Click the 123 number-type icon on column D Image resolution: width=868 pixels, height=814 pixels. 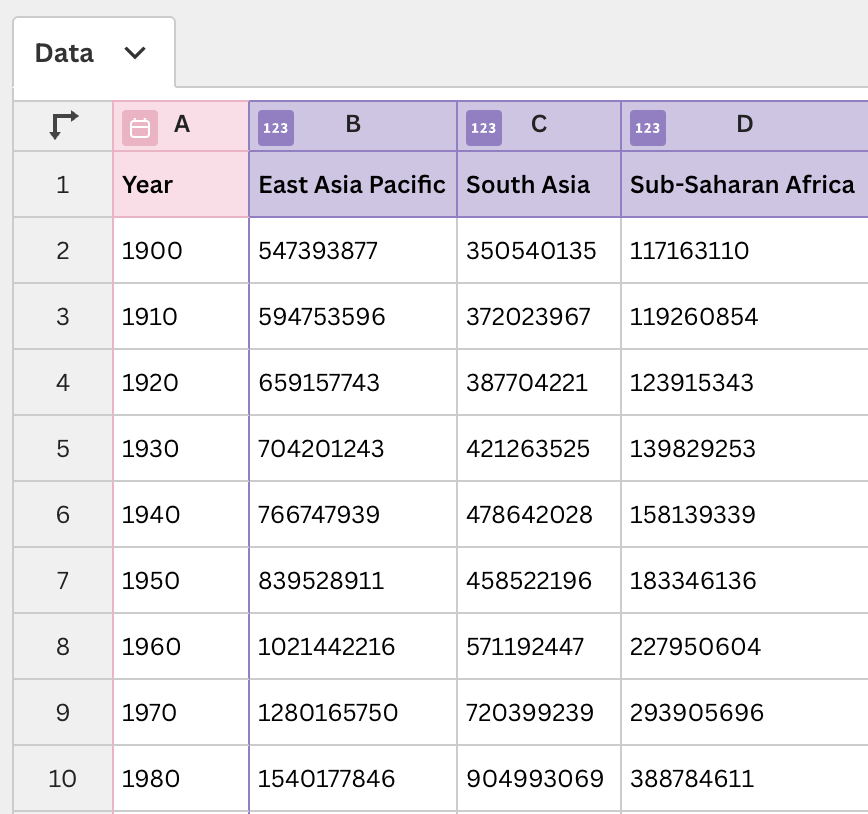click(646, 127)
